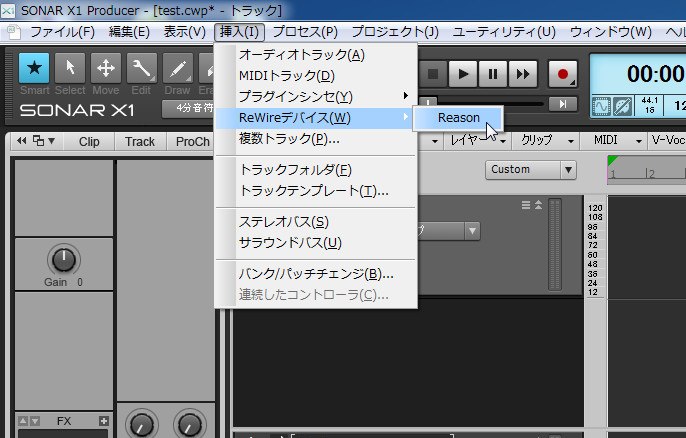Open the track's partially hidden combo box arrow
This screenshot has height=438, width=686.
pyautogui.click(x=472, y=231)
